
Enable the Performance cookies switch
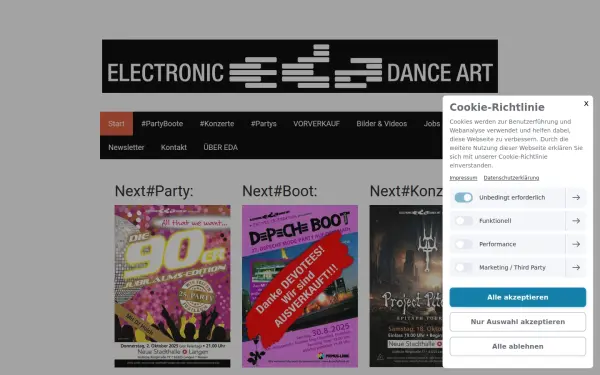[463, 244]
